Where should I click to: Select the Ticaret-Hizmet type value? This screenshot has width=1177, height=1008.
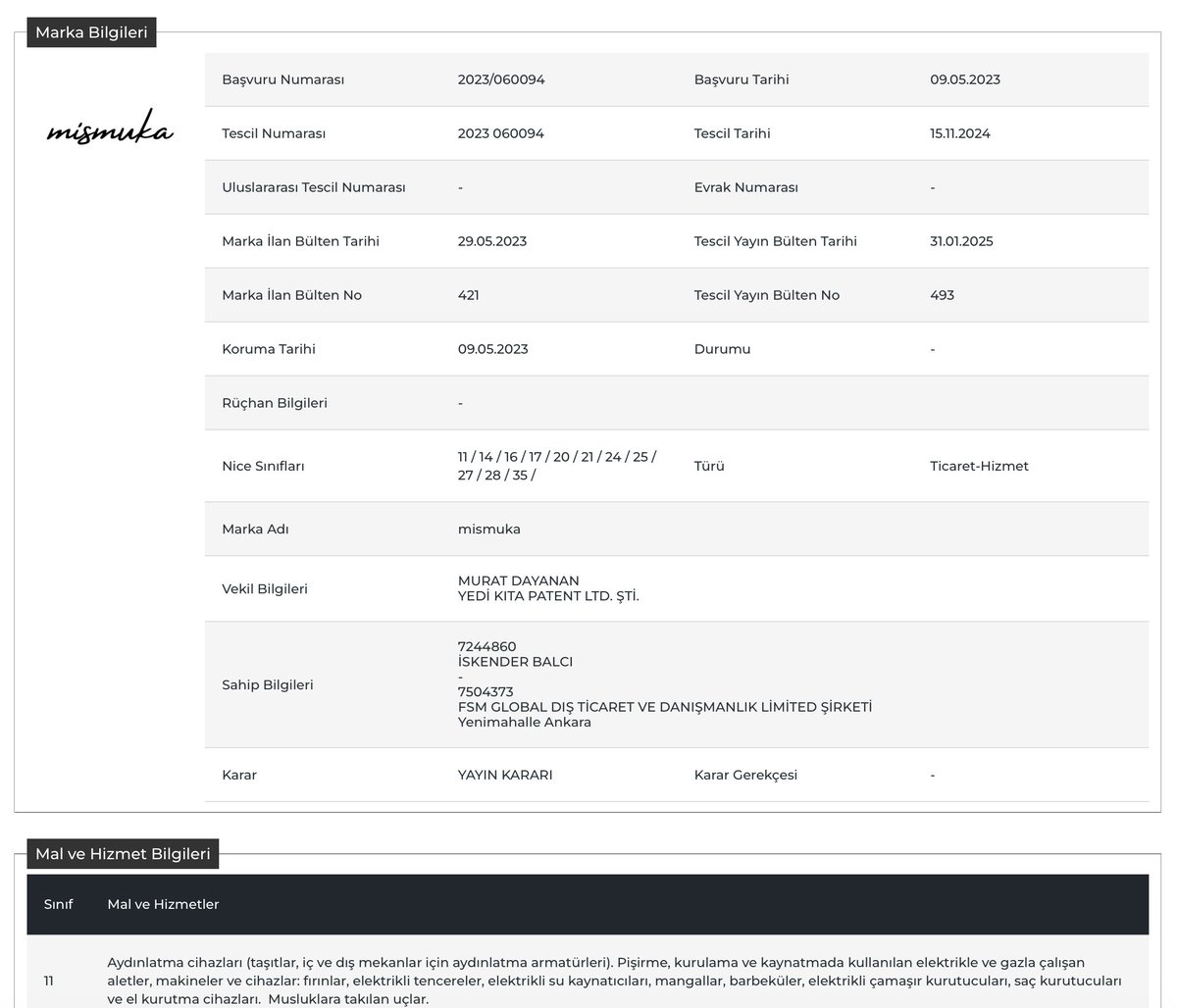coord(979,466)
